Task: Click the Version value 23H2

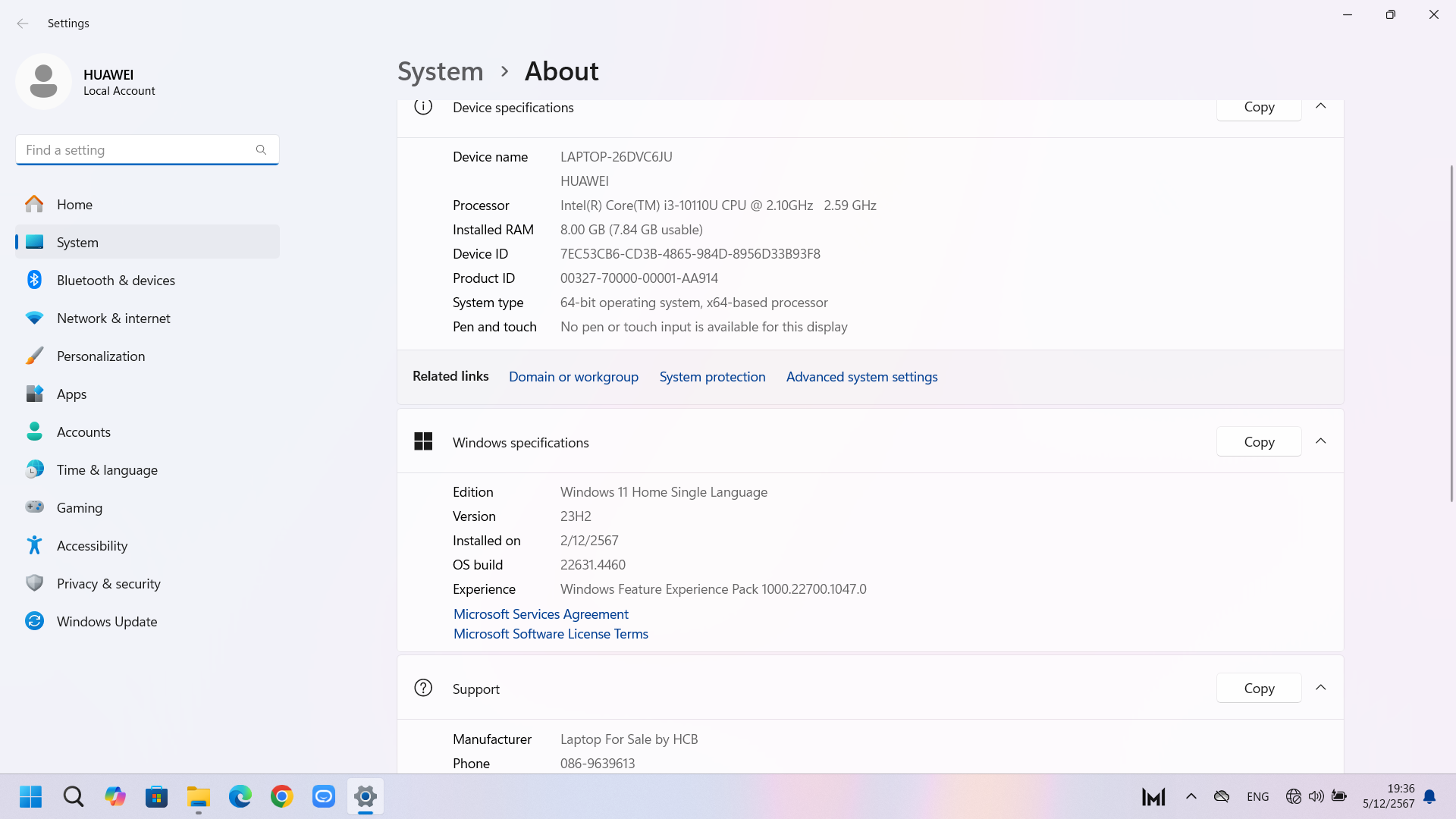Action: (x=576, y=516)
